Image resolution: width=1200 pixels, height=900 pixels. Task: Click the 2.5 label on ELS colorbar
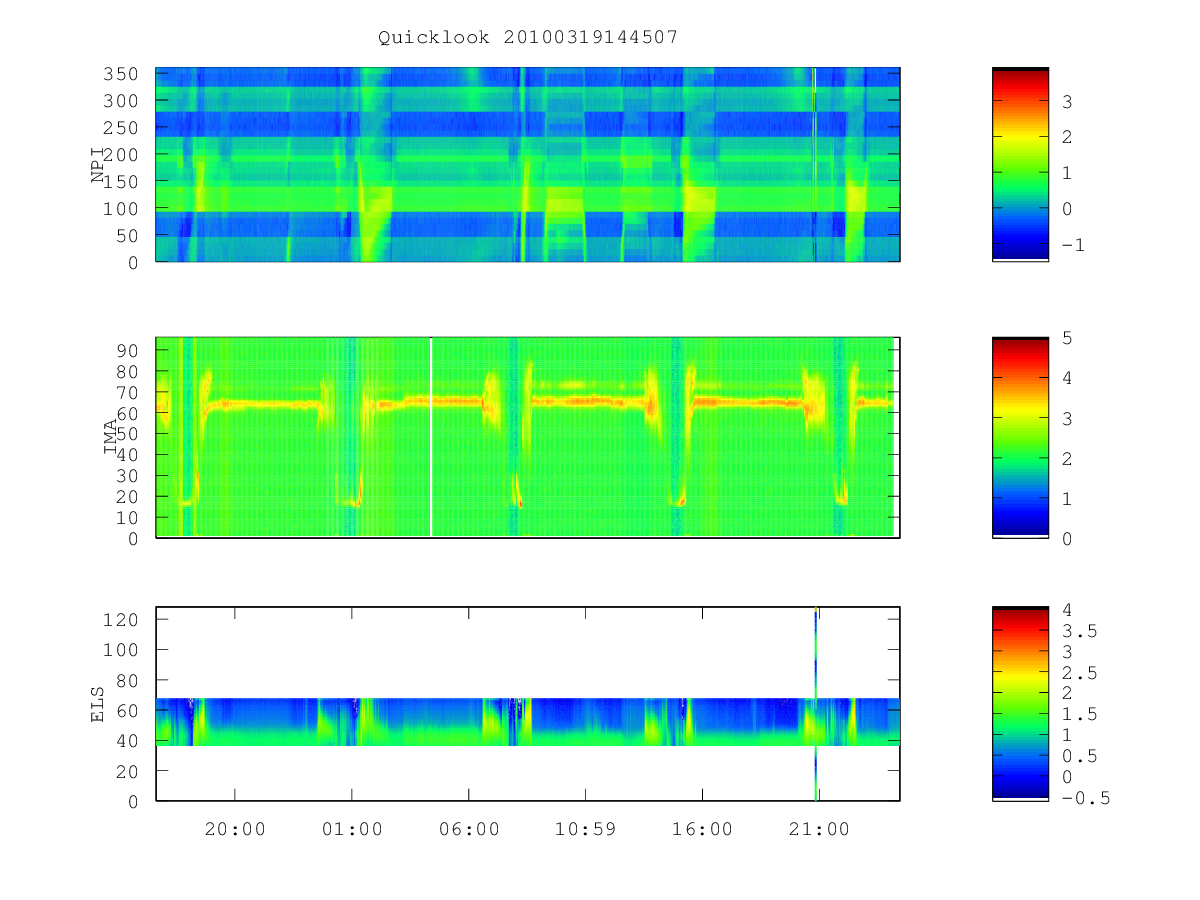coord(1079,673)
